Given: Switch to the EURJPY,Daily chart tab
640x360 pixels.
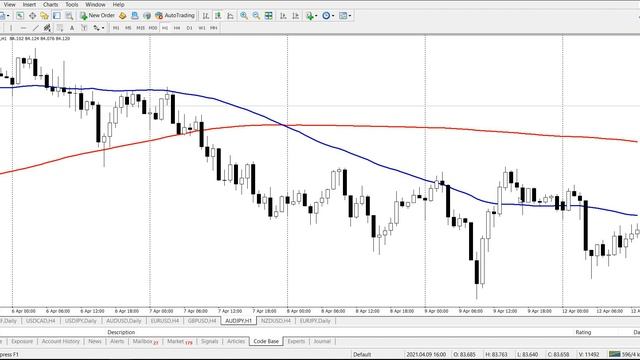Looking at the screenshot, I should (315, 321).
